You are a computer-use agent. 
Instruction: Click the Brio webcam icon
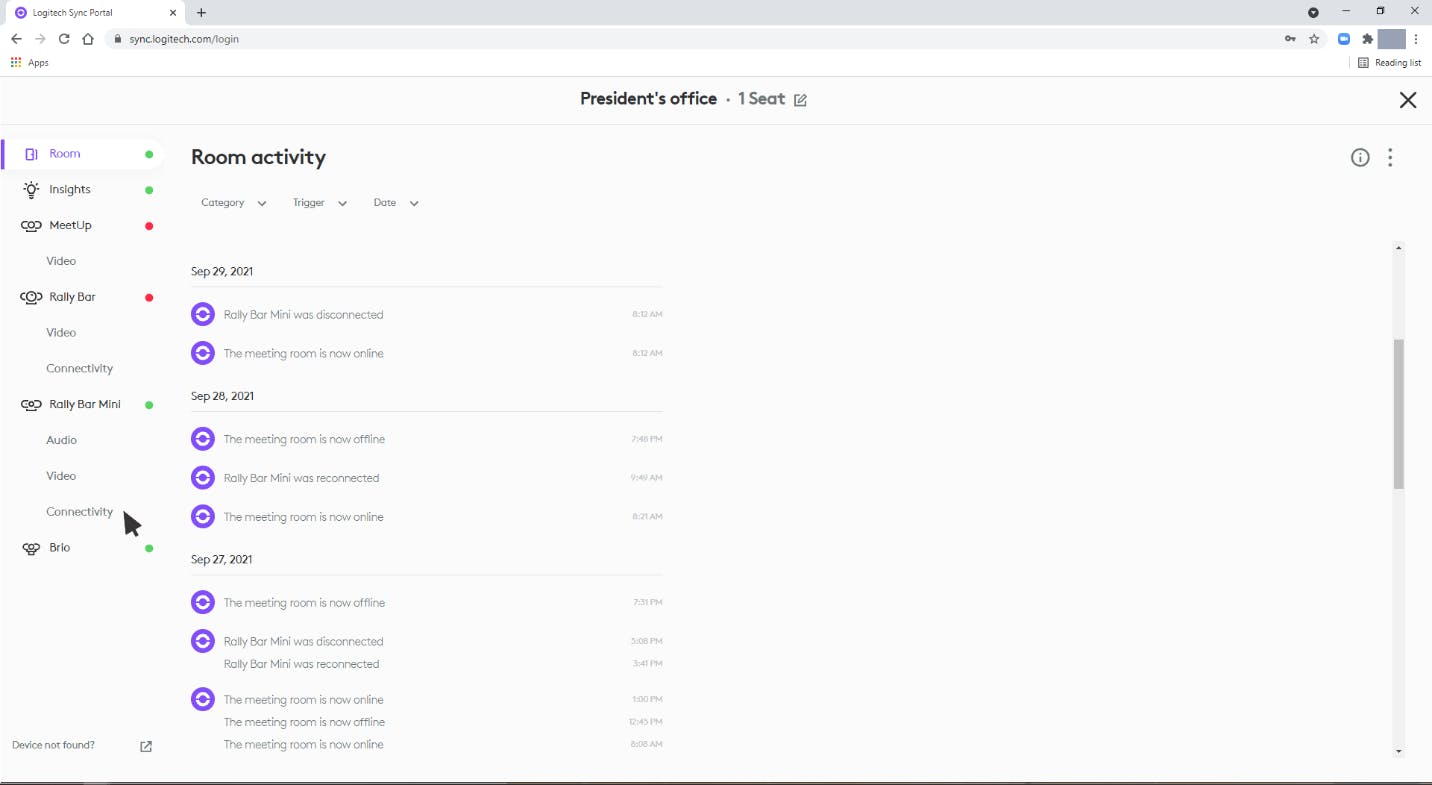click(31, 548)
